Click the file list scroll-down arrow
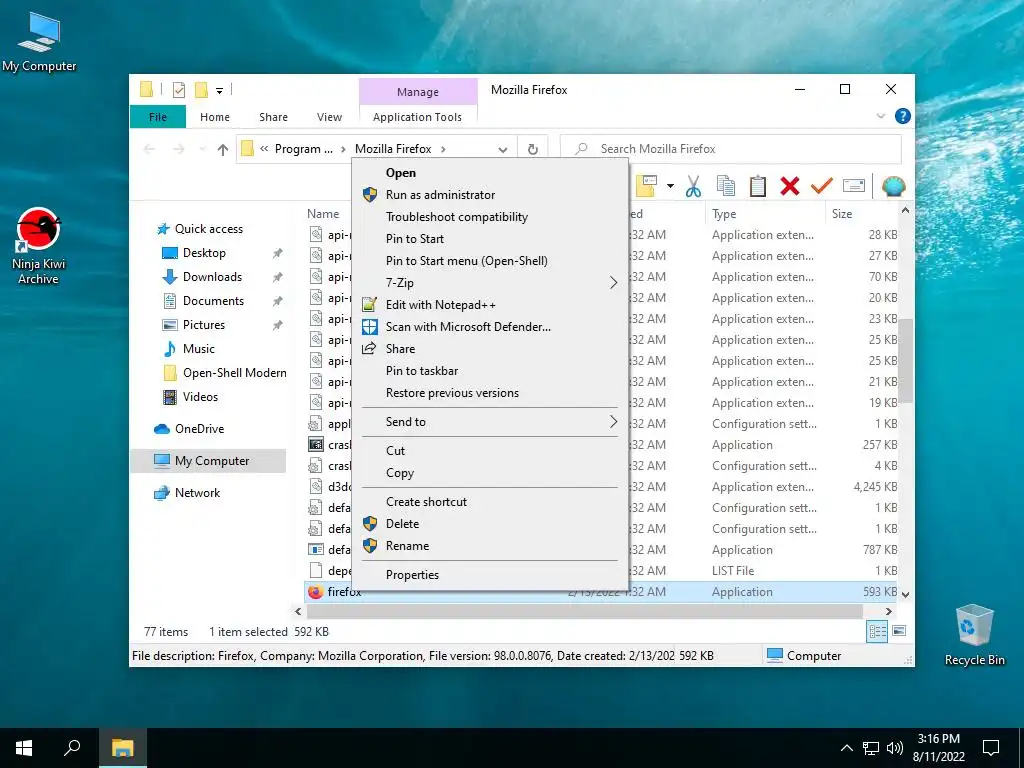 pos(905,594)
